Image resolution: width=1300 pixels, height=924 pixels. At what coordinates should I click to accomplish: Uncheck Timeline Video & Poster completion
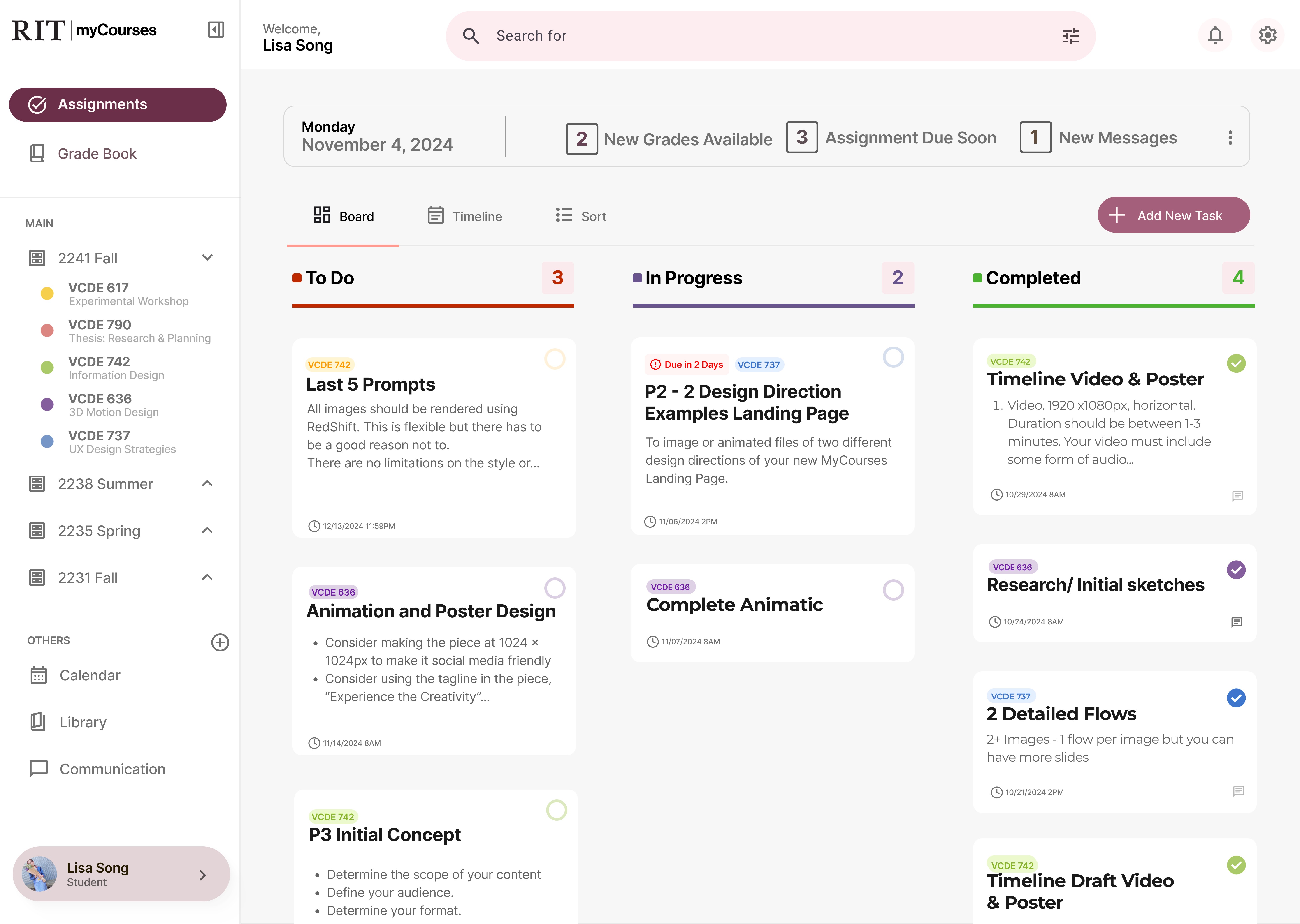(1236, 364)
